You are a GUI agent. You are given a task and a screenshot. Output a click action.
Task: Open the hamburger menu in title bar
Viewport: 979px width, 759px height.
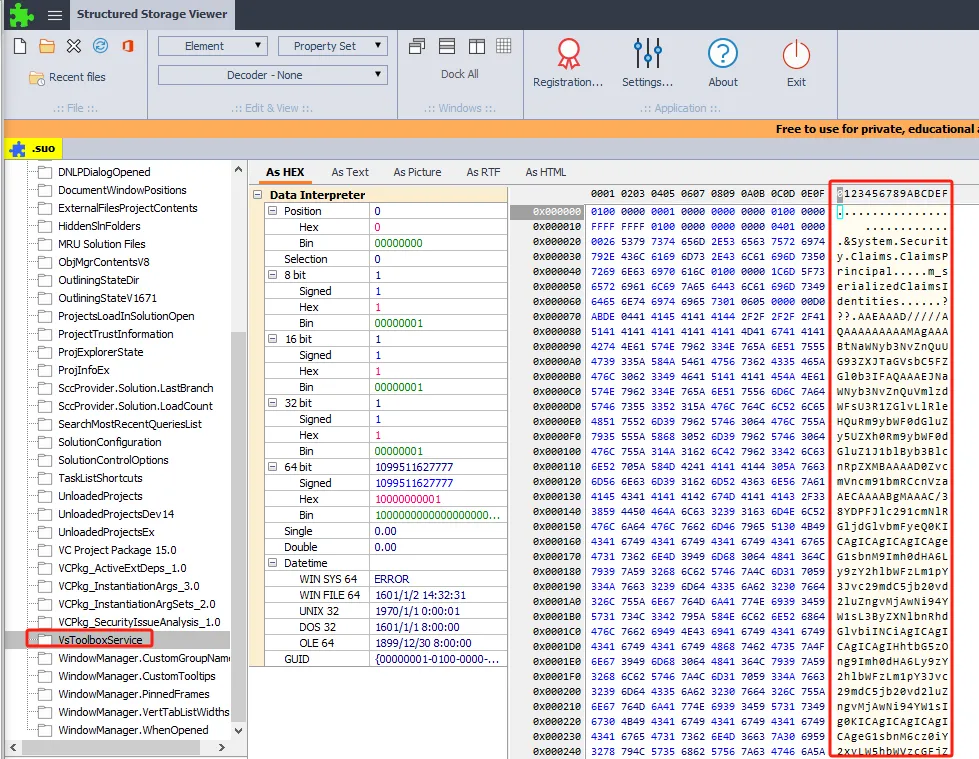55,15
